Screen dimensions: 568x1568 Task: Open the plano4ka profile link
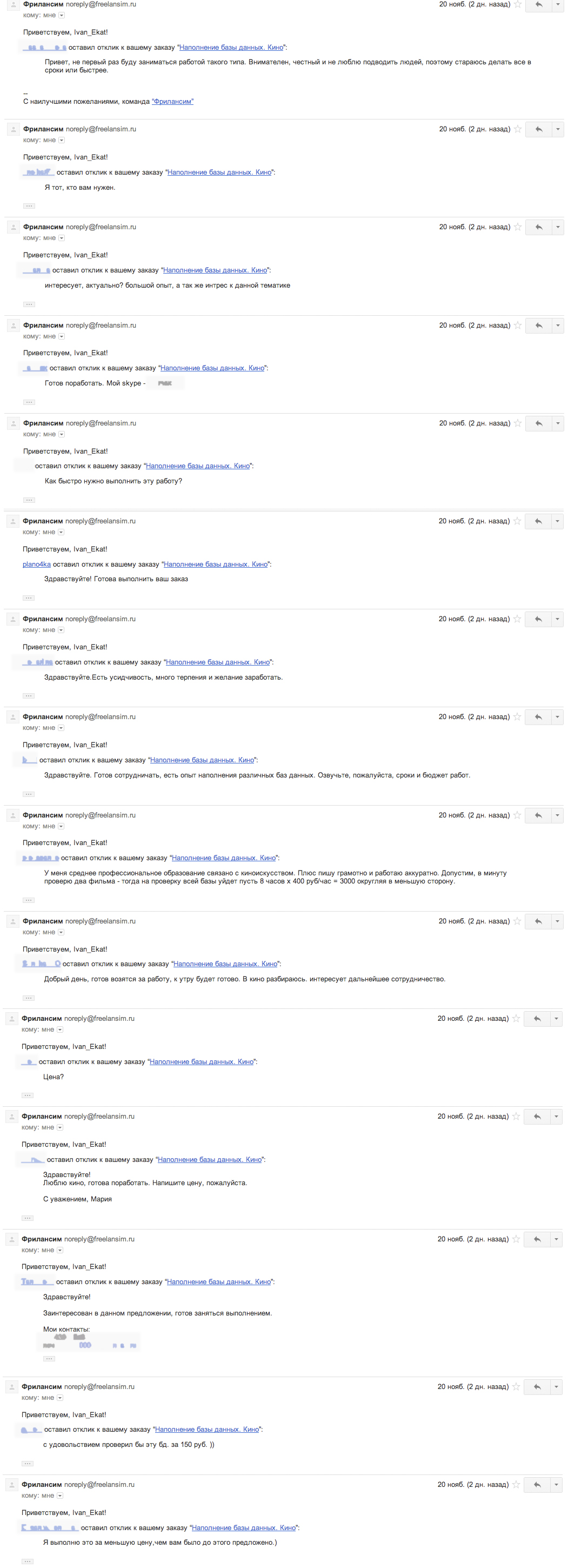tap(37, 564)
